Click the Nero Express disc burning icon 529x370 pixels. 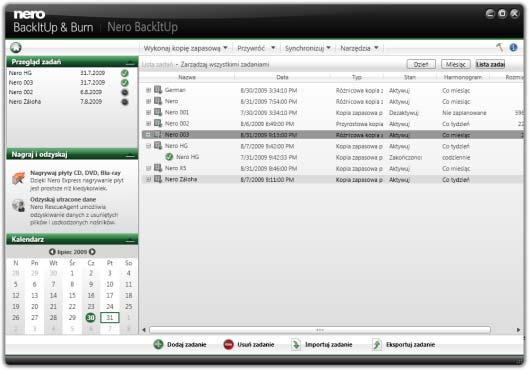pos(19,178)
